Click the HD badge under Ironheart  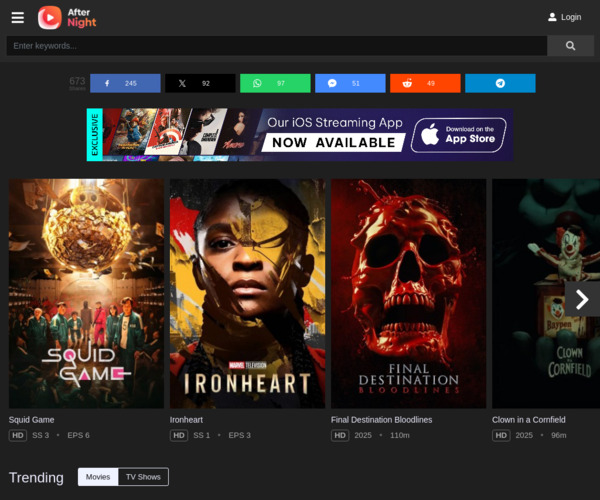(x=179, y=435)
